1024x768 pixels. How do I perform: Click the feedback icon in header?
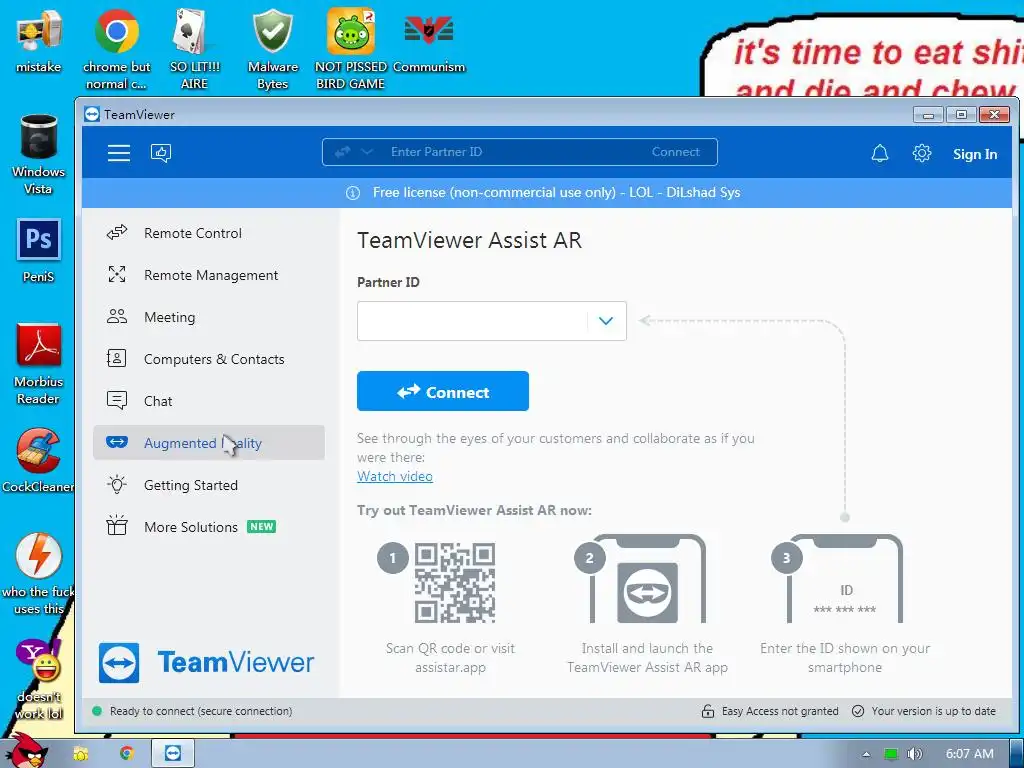[x=161, y=153]
